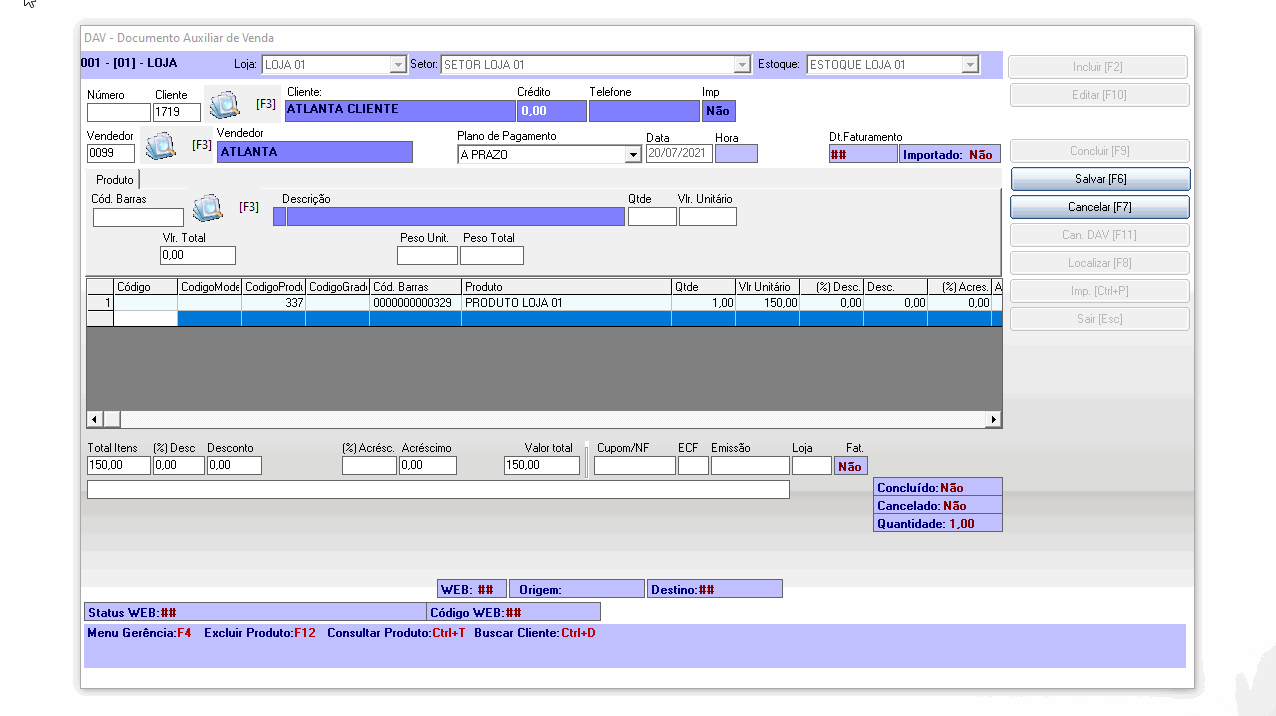Click the client search magnifier icon
Viewport: 1276px width, 716px height.
point(224,104)
